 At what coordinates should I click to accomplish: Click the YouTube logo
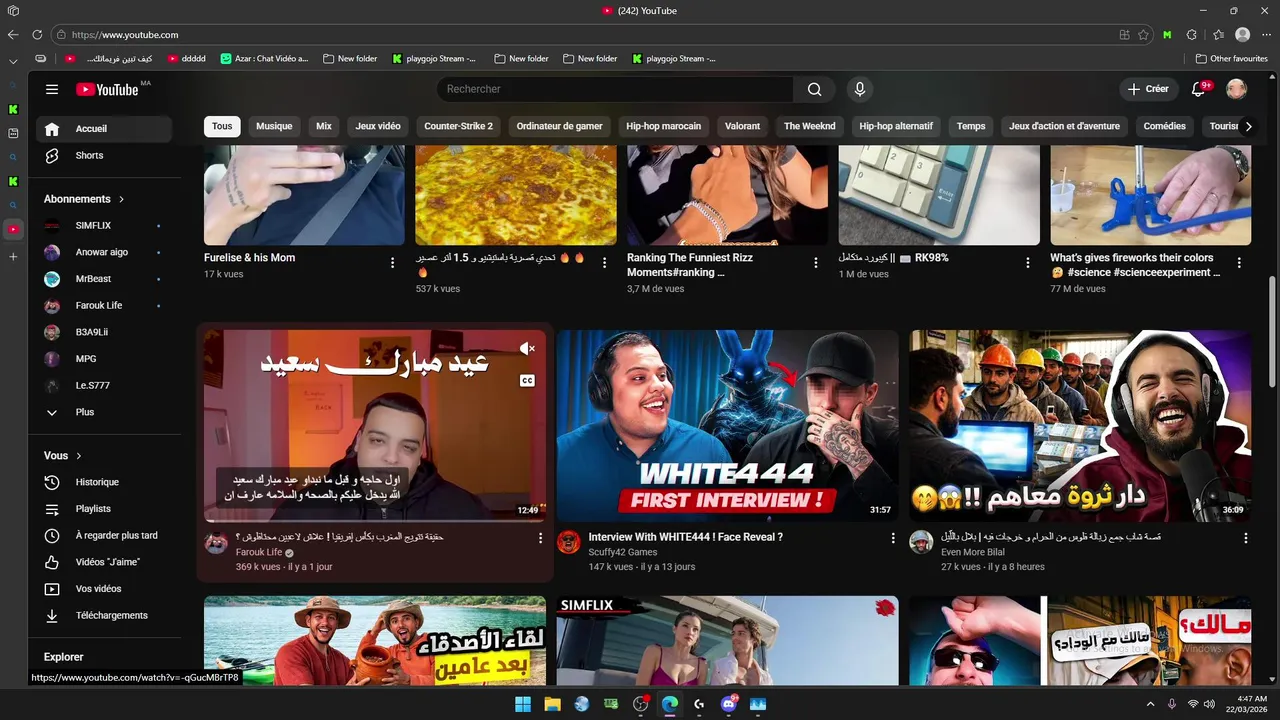pos(108,89)
